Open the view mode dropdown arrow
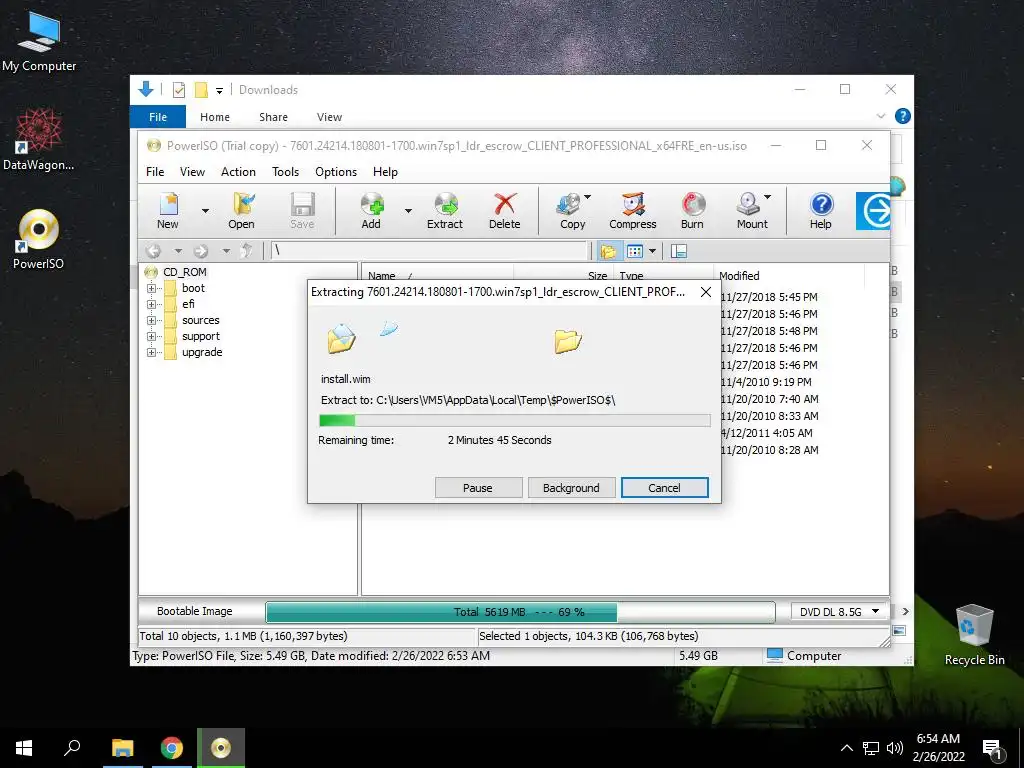 (652, 251)
